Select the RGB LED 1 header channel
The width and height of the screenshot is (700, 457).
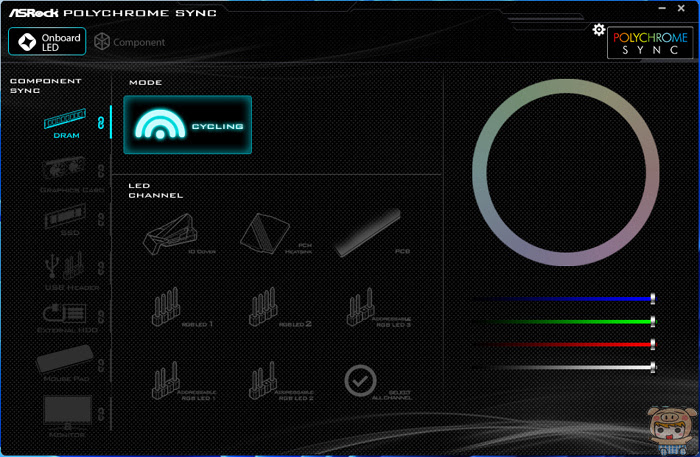click(x=181, y=307)
